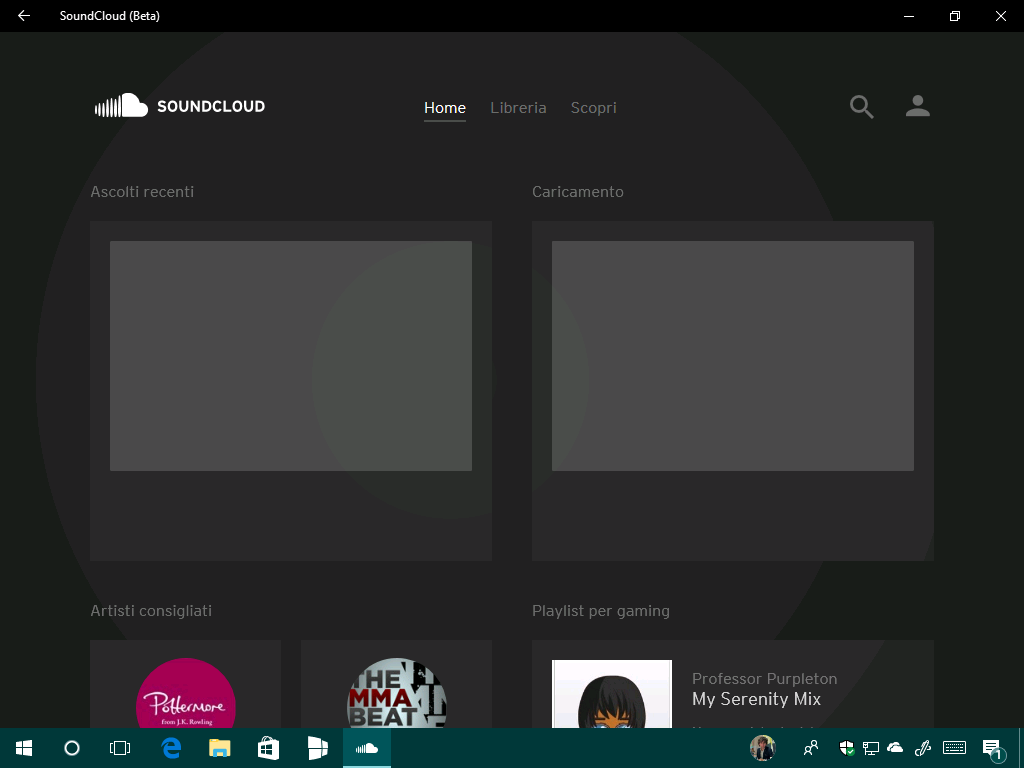Image resolution: width=1024 pixels, height=768 pixels.
Task: Click the My Serenity Mix title
Action: click(756, 699)
